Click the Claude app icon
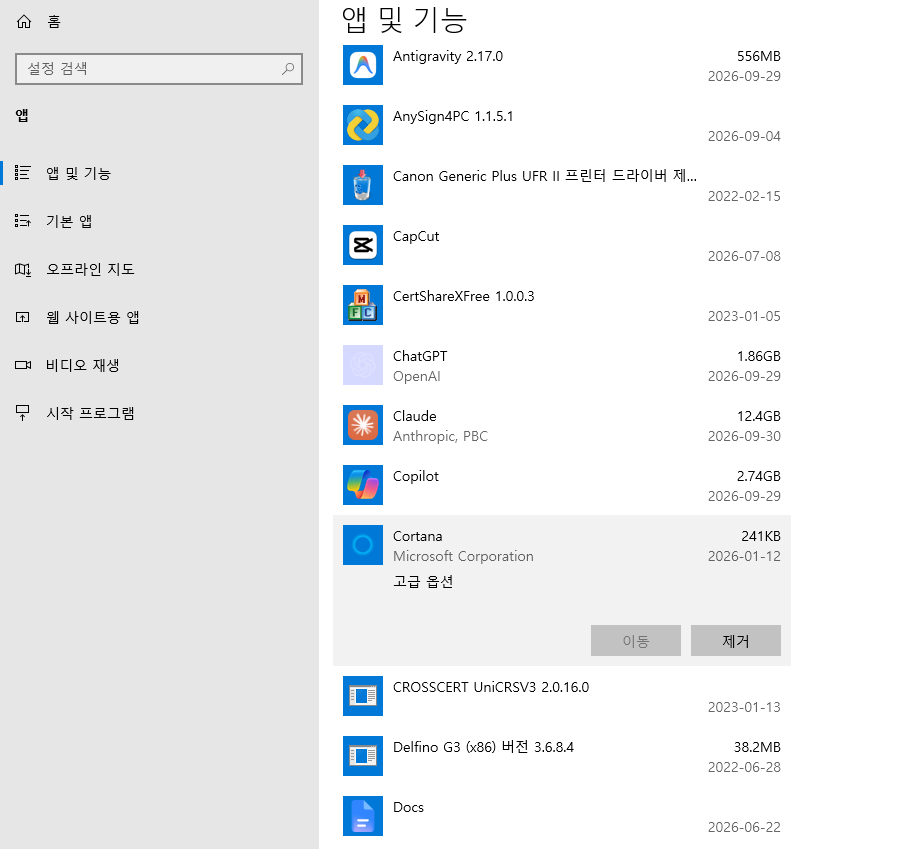 363,424
